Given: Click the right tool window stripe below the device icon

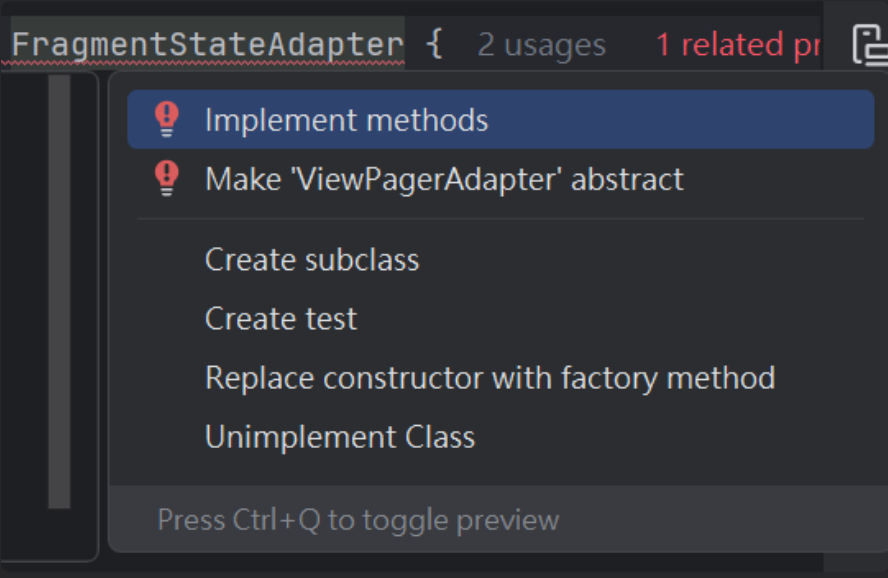Looking at the screenshot, I should point(856,317).
